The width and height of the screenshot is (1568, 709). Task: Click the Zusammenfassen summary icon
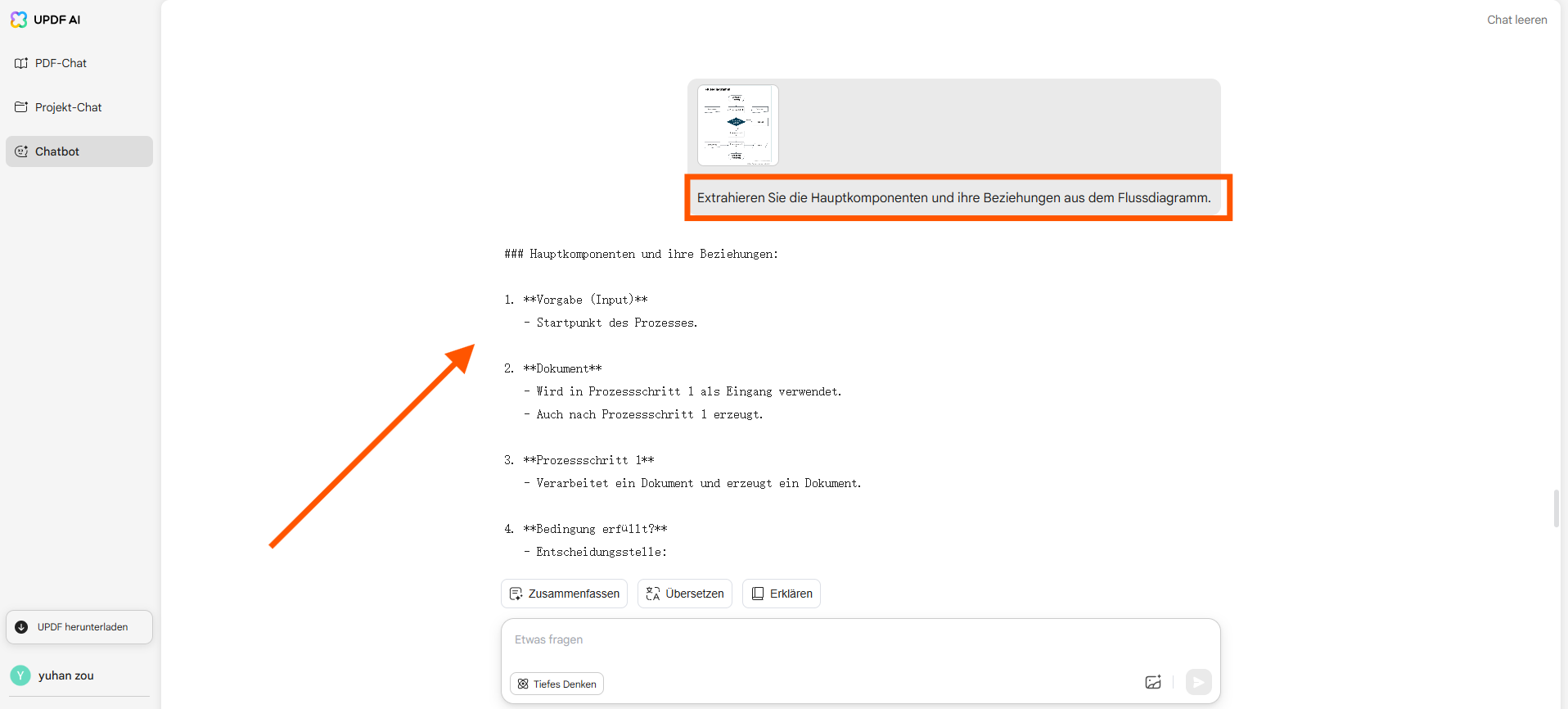pos(516,594)
